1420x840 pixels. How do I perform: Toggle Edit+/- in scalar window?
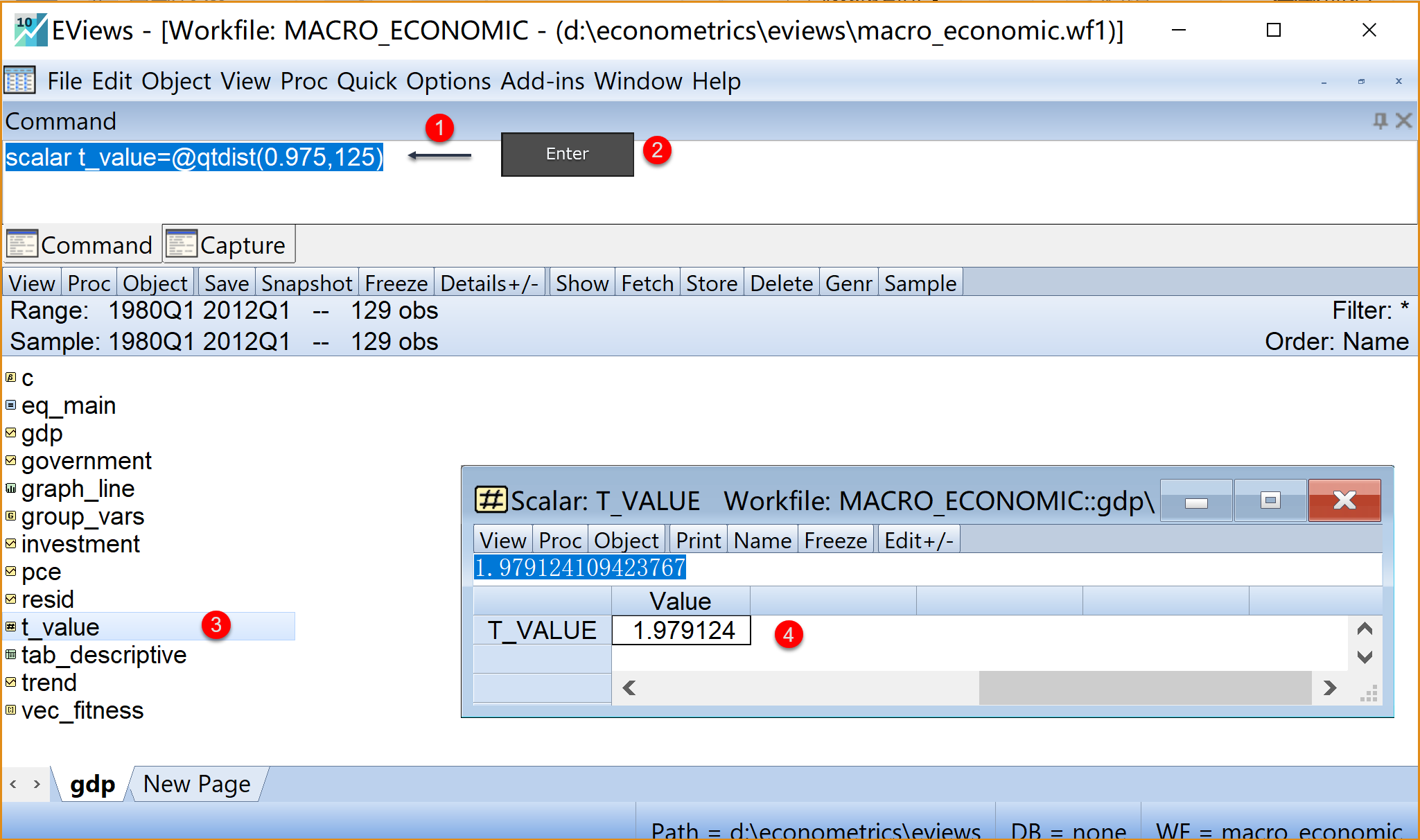pos(918,541)
